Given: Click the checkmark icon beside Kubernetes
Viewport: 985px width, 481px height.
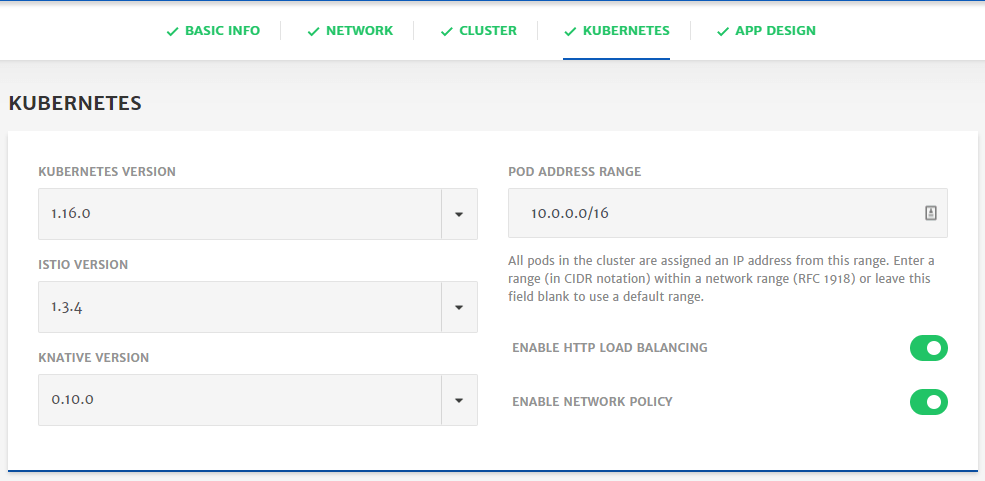Looking at the screenshot, I should pyautogui.click(x=570, y=31).
